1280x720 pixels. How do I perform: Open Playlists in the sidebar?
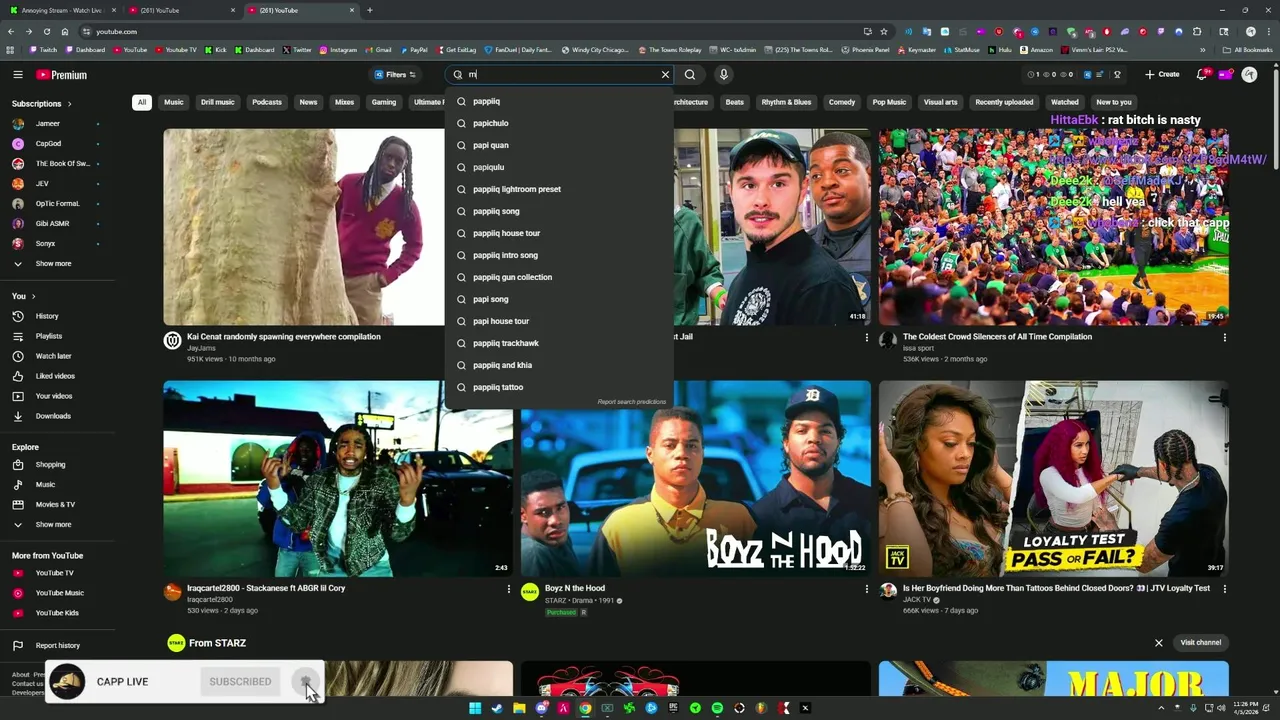[49, 336]
